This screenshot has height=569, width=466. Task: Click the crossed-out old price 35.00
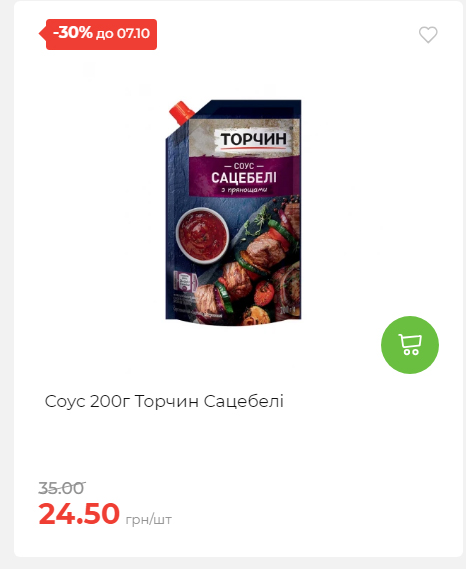[x=62, y=488]
